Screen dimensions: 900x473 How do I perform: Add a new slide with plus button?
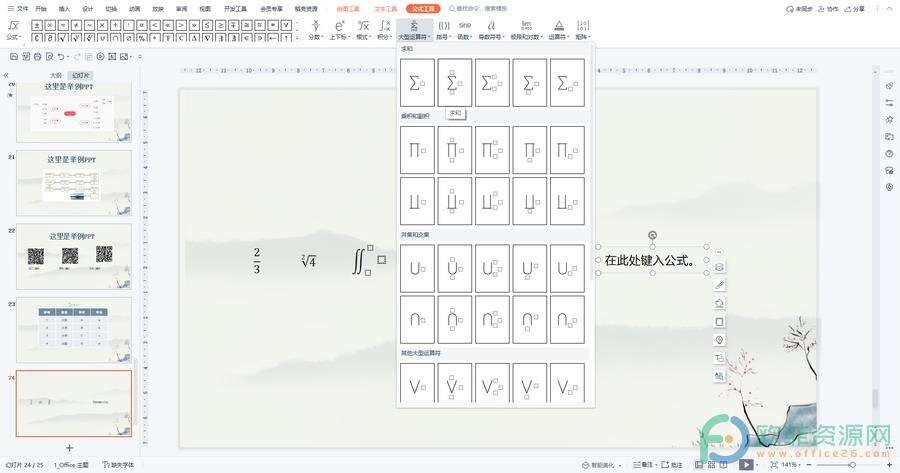69,448
